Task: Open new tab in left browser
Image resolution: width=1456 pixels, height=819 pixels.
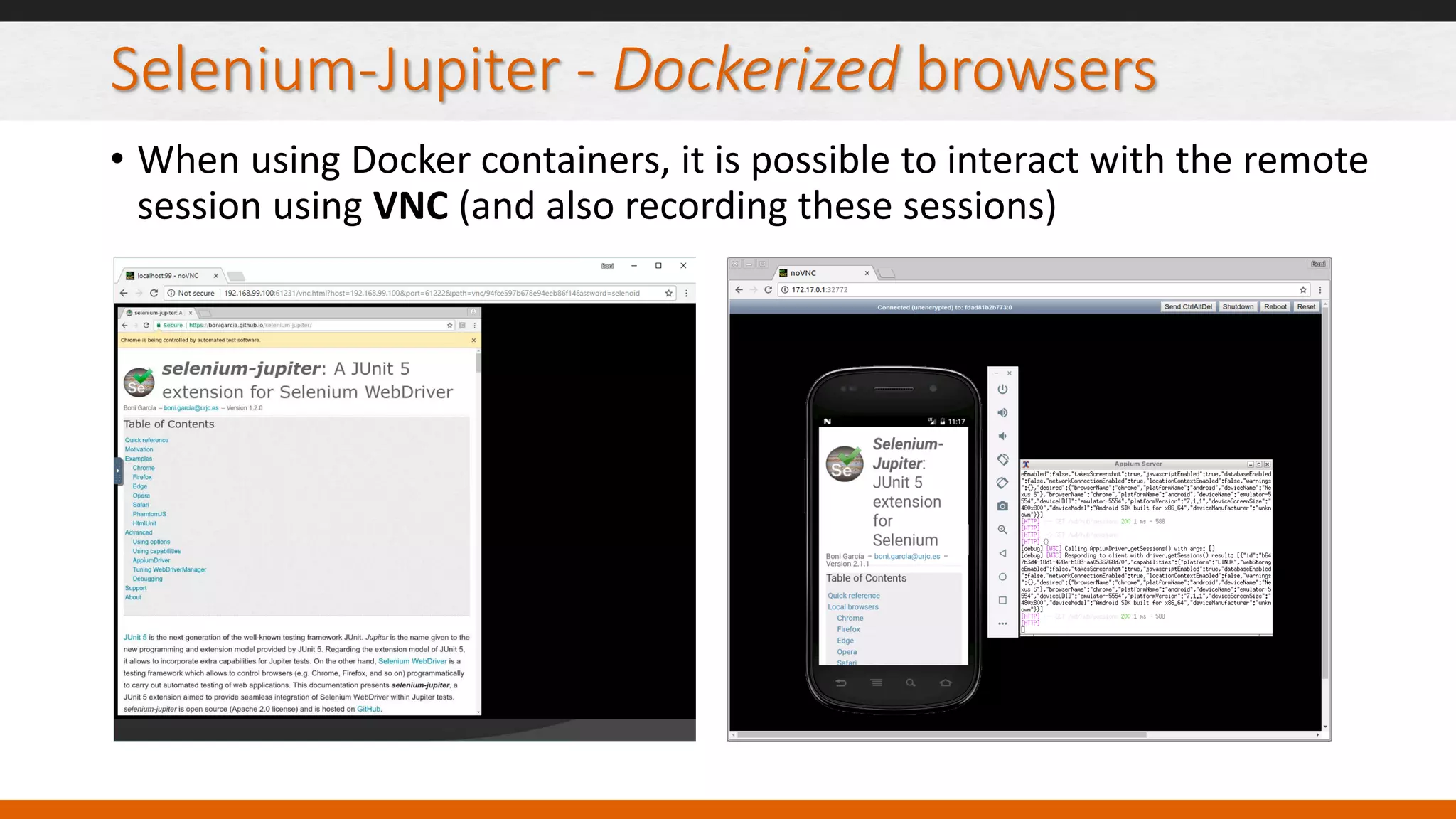Action: point(237,276)
